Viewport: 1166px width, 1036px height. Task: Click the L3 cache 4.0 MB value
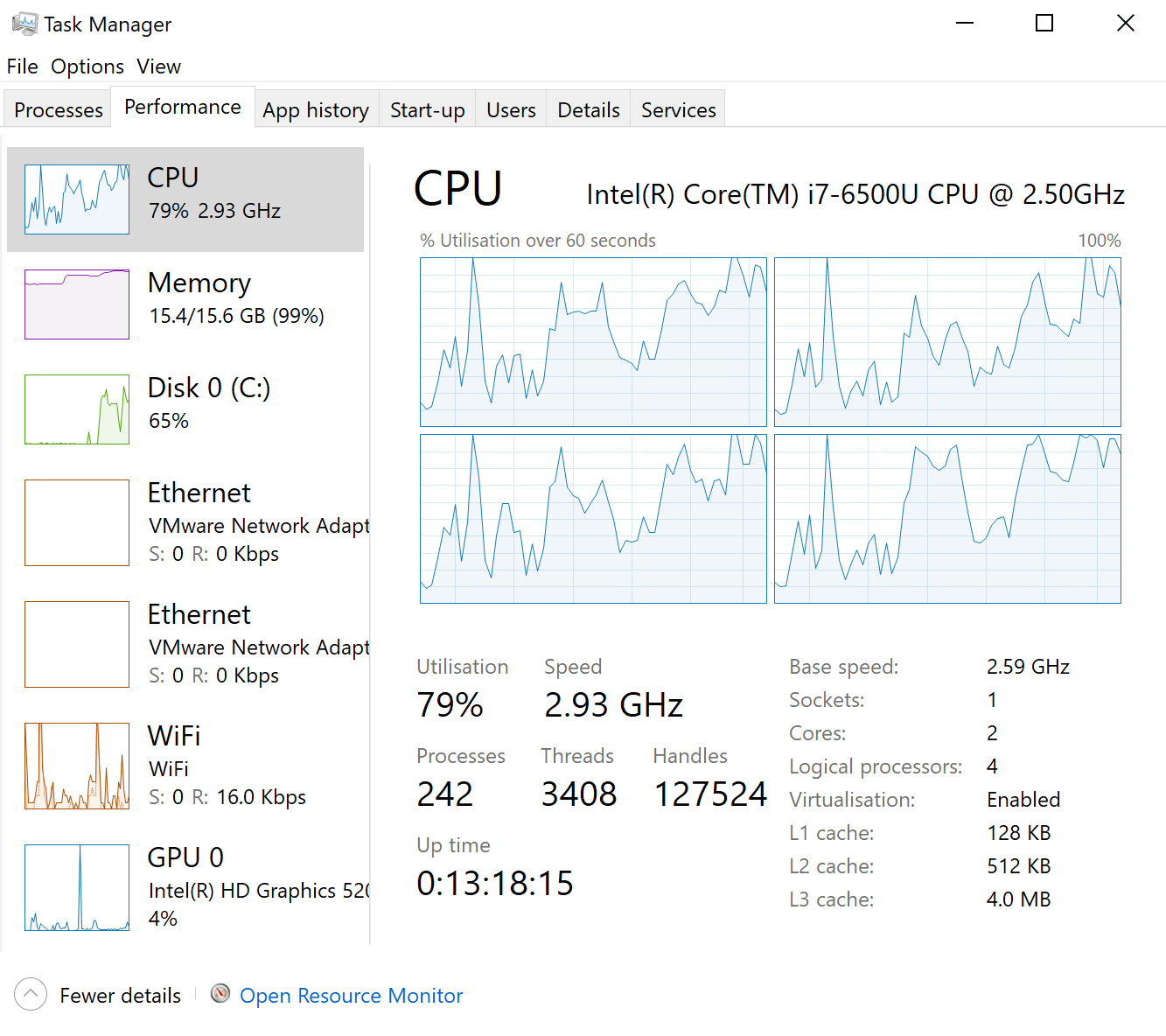[x=1018, y=899]
